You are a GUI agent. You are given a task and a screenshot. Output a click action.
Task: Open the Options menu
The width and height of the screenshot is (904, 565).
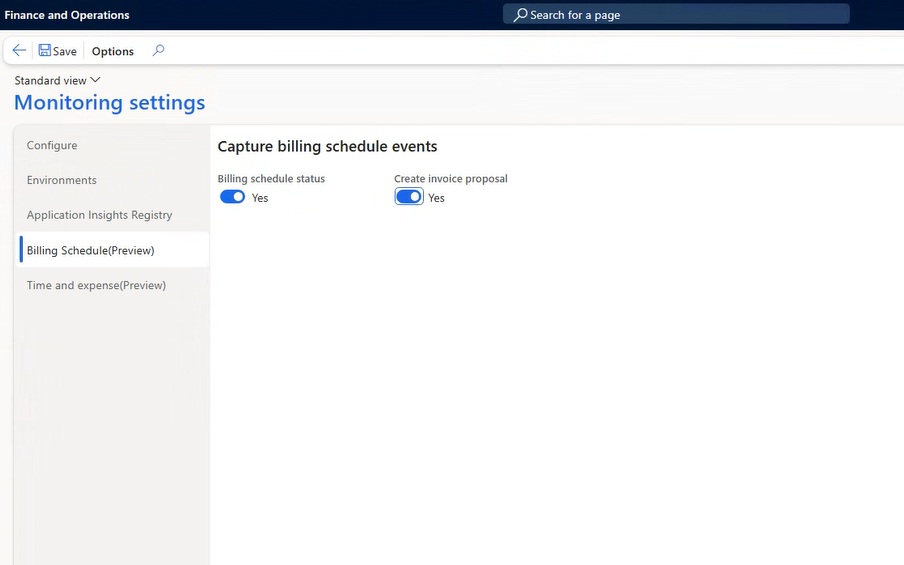113,51
